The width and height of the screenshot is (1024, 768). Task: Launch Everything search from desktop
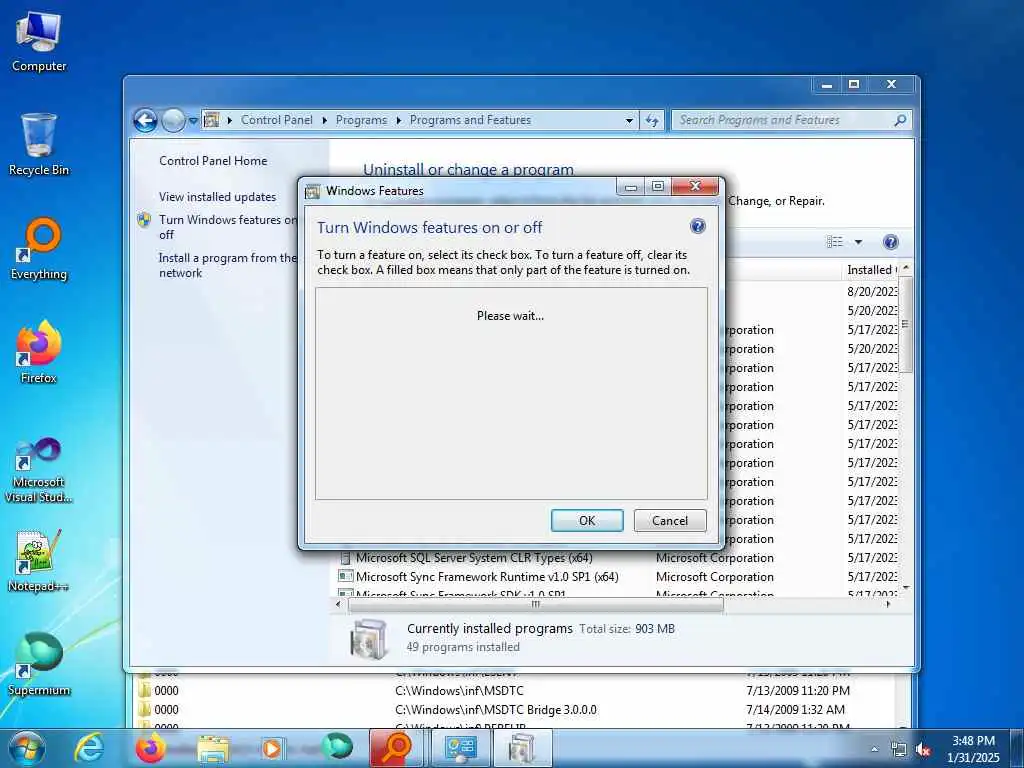(x=39, y=249)
